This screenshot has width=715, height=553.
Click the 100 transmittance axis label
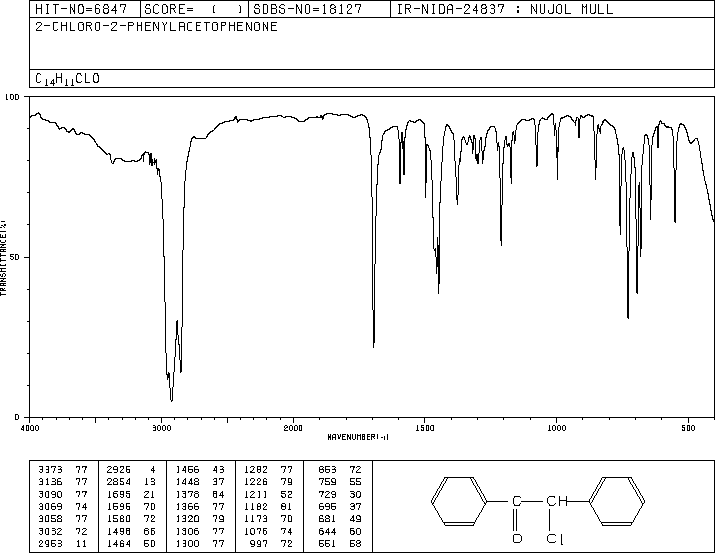coord(12,97)
